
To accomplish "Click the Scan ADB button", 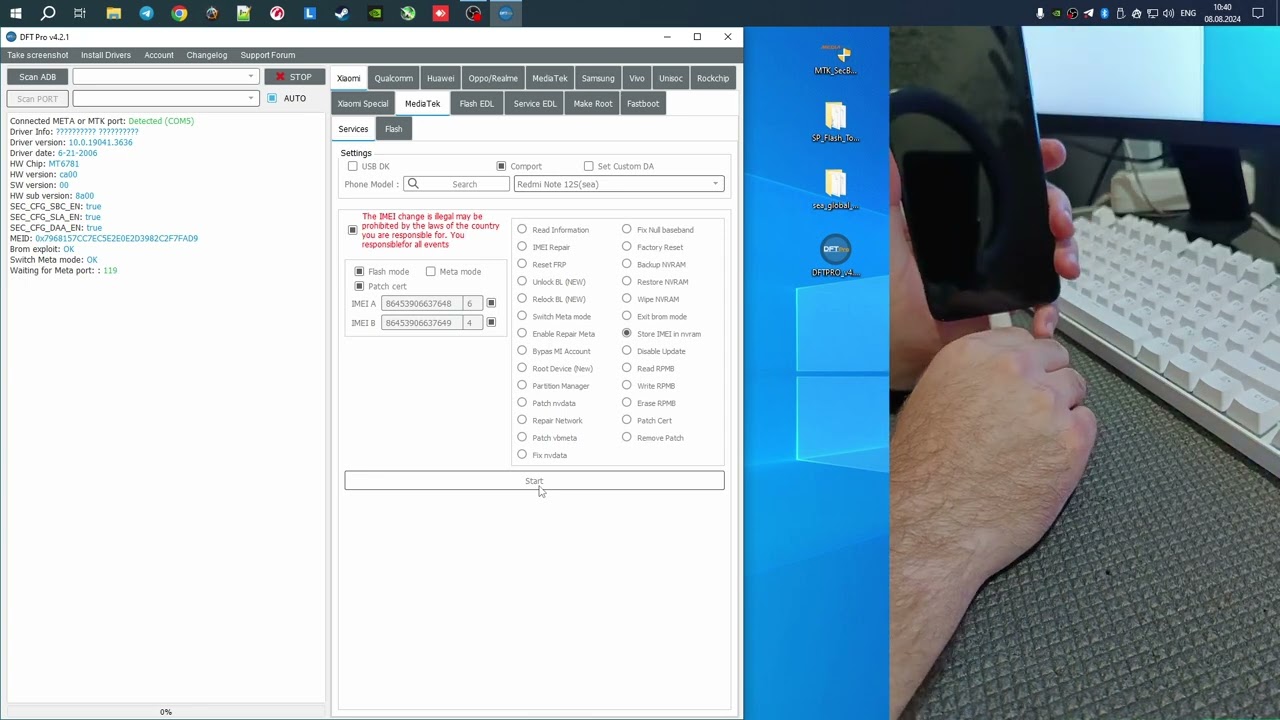I will (x=37, y=77).
